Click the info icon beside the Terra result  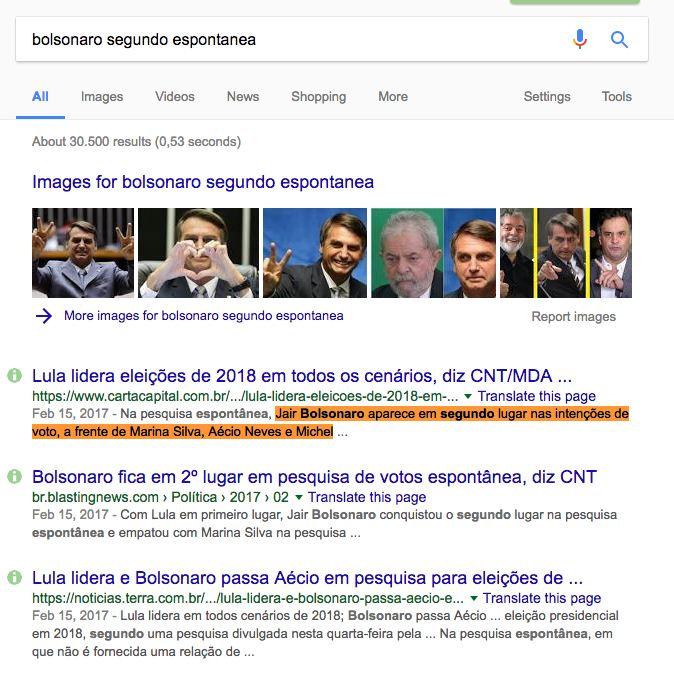[14, 577]
